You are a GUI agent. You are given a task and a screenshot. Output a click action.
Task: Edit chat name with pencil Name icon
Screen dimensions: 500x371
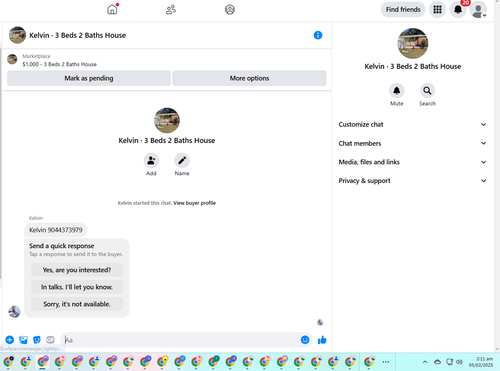(x=182, y=161)
